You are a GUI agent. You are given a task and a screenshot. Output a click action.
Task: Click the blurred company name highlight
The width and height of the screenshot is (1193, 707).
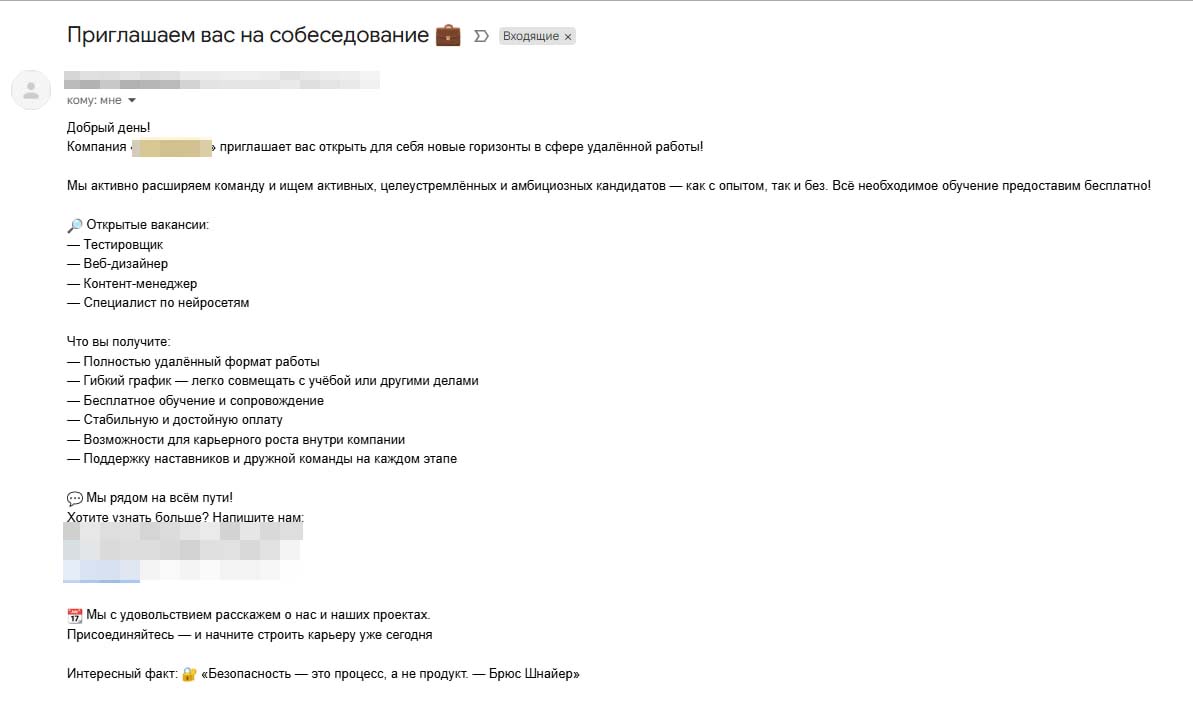pos(172,148)
